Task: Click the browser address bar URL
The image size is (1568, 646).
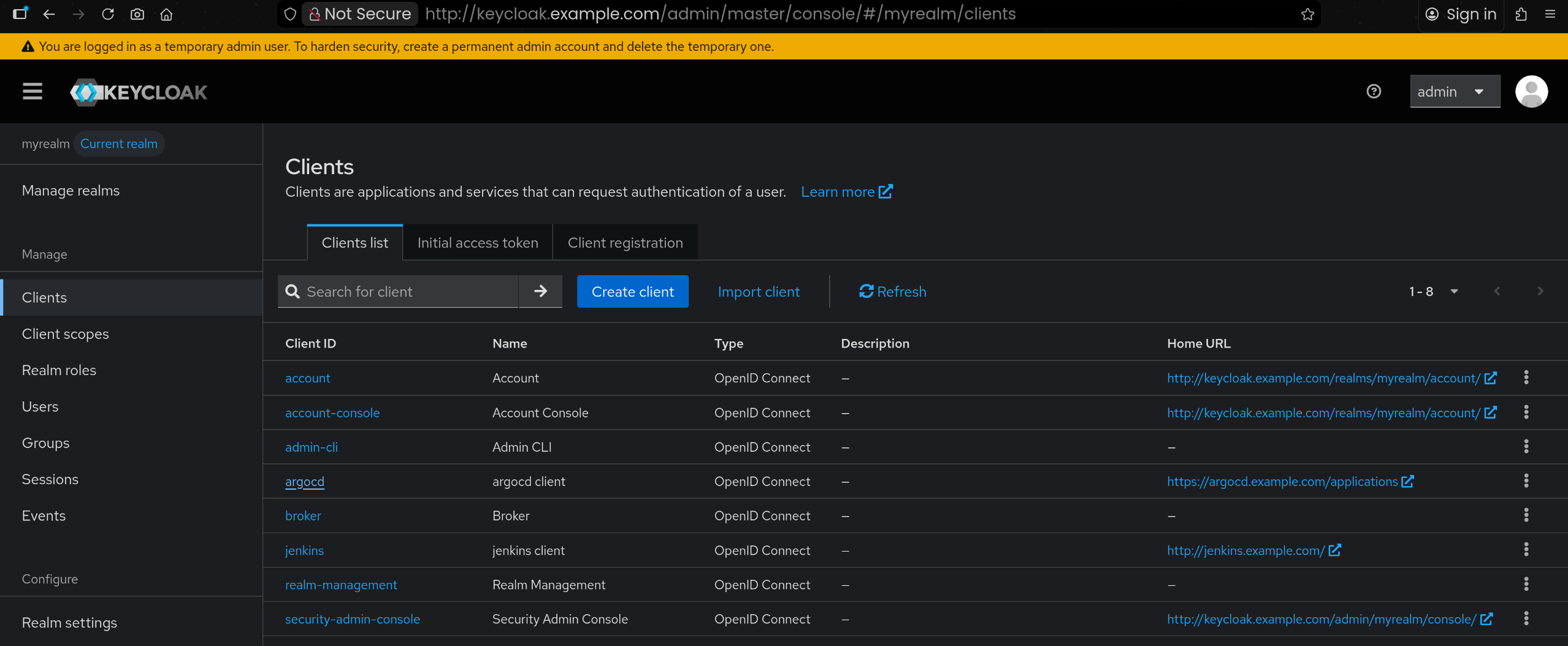Action: [x=720, y=14]
